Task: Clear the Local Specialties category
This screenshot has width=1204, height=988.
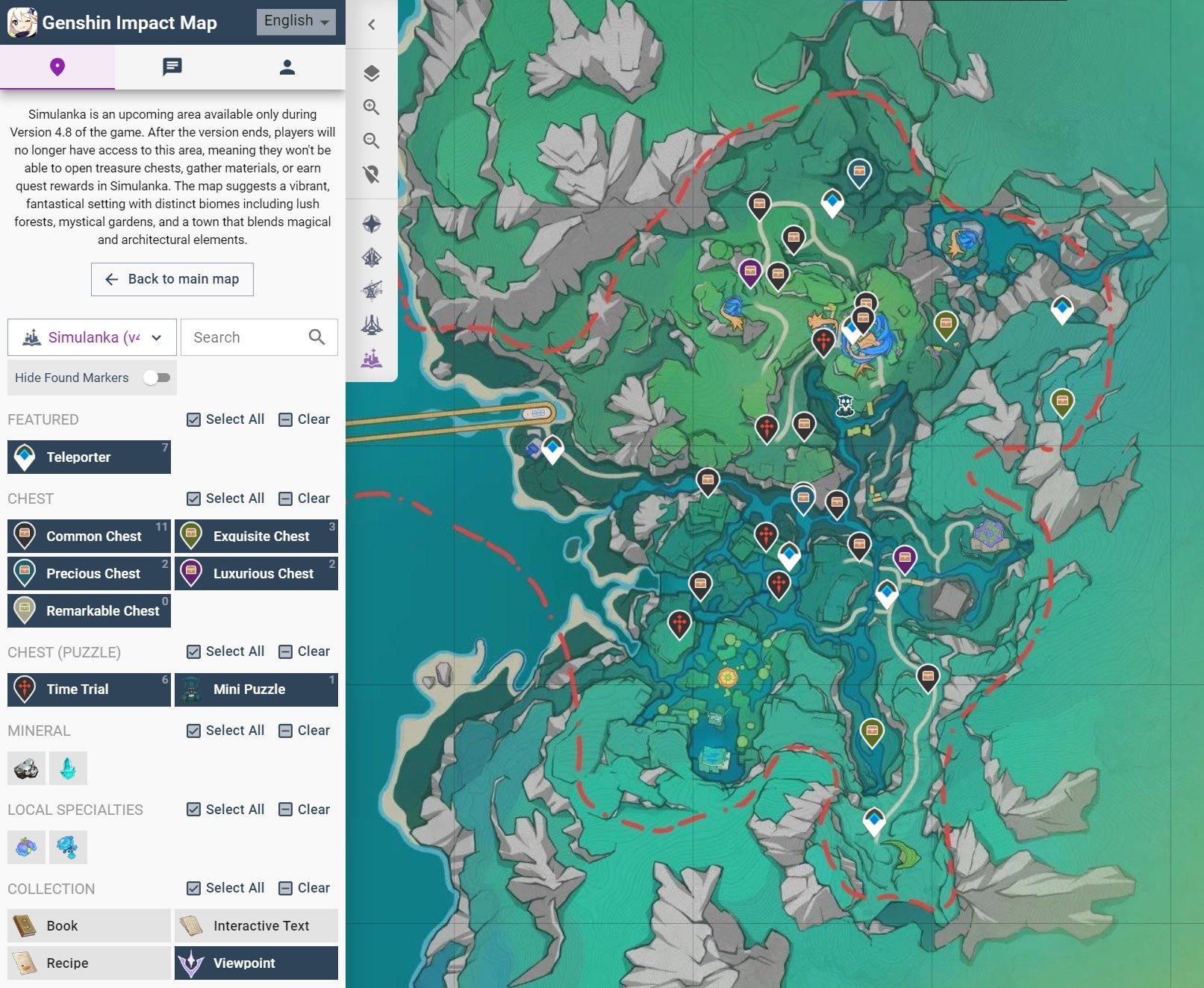Action: click(304, 810)
